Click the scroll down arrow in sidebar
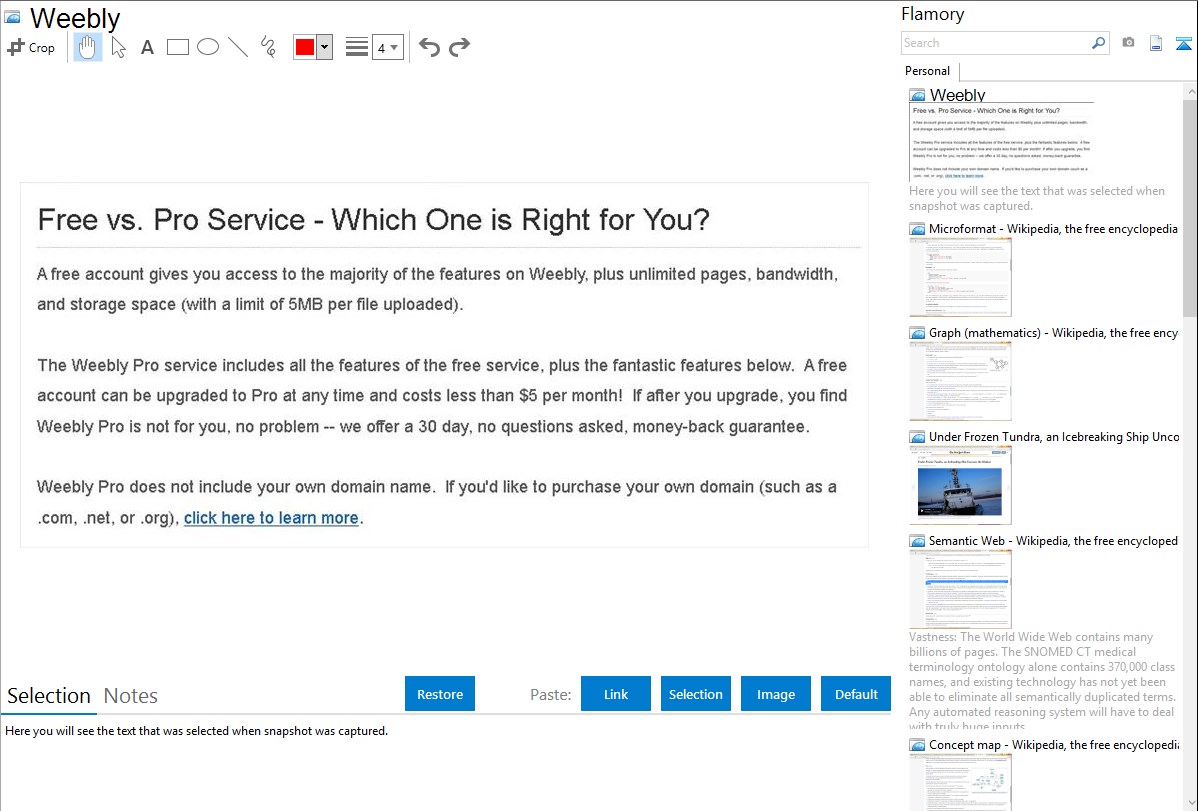1198x811 pixels. coord(1191,803)
